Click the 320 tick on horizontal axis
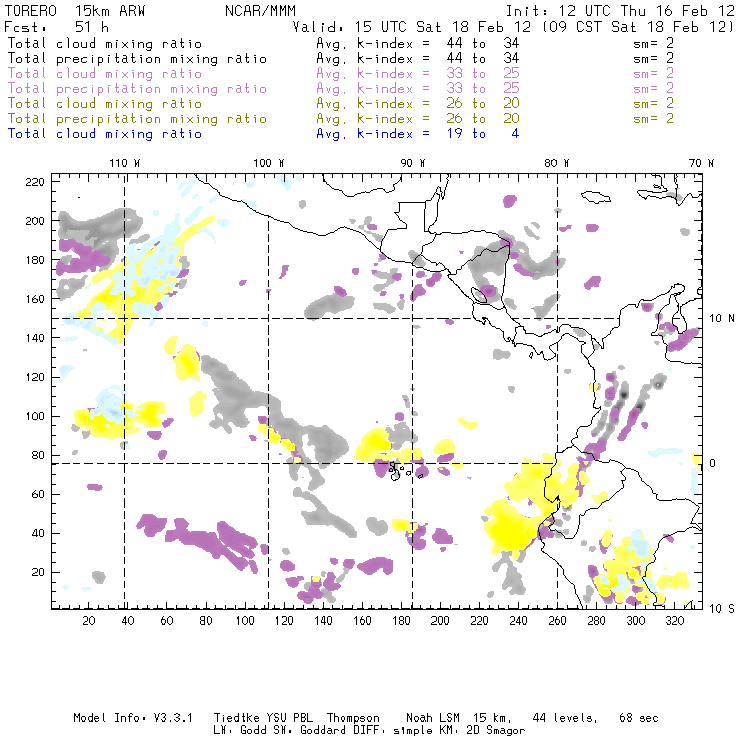Viewport: 740px width, 740px height. 673,621
